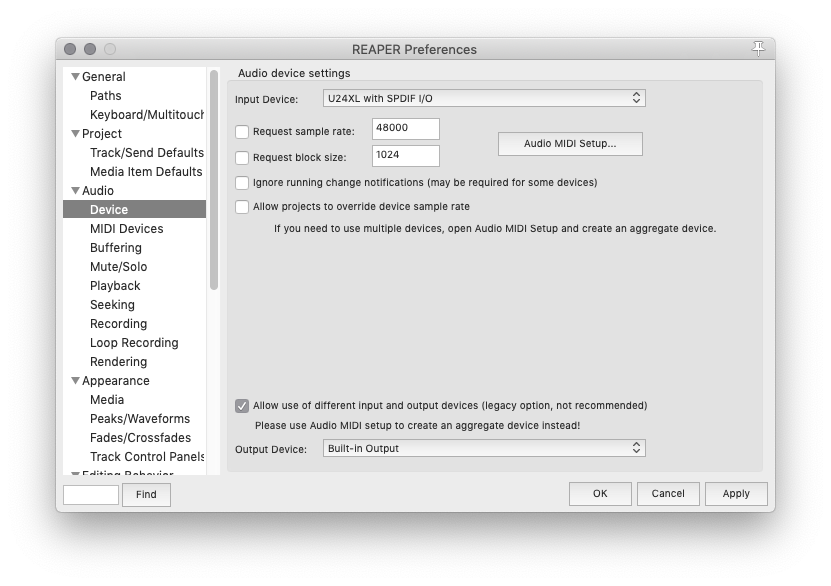Select Paths in the preferences tree

pyautogui.click(x=105, y=96)
